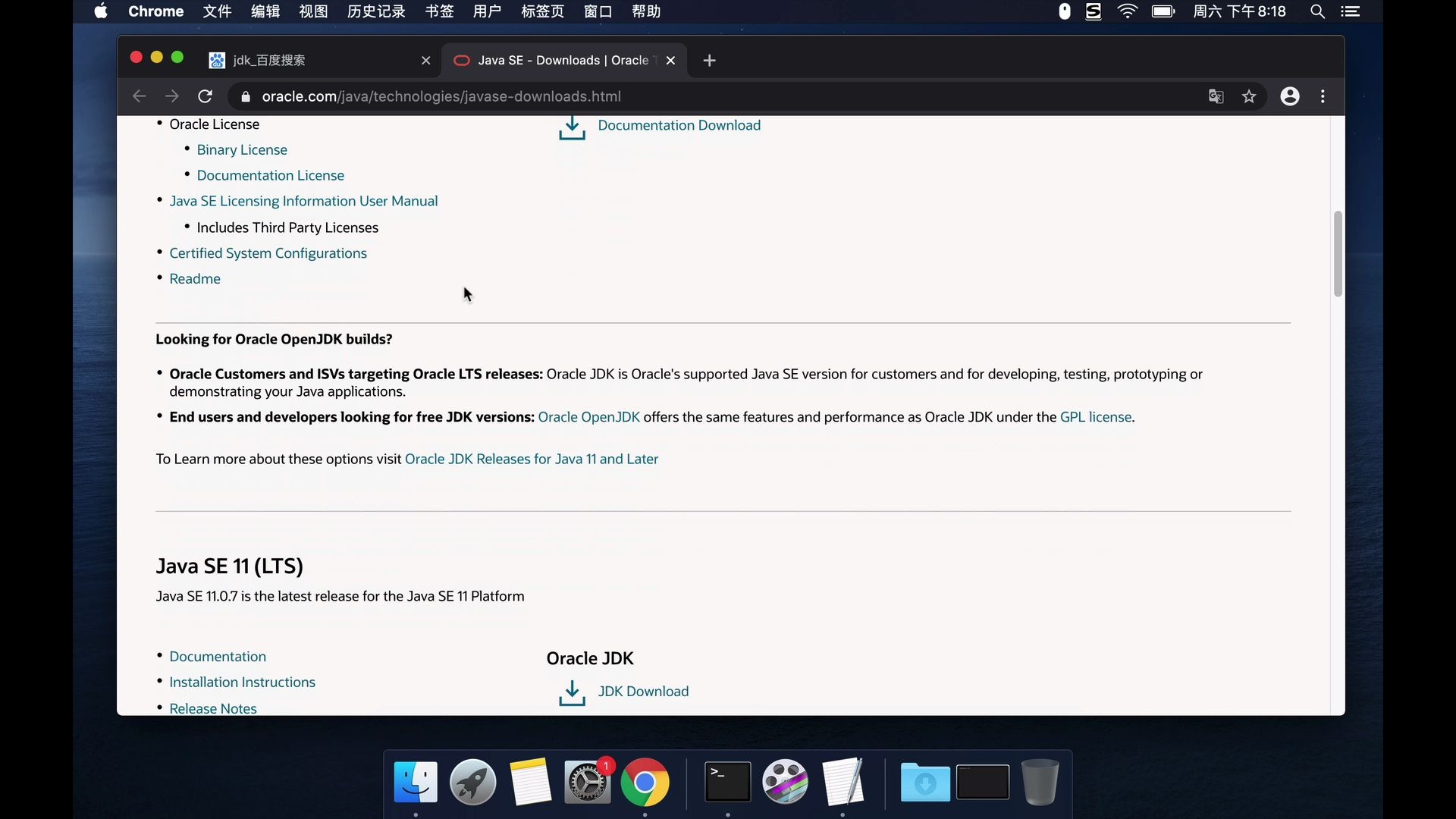Open the GPL license link
This screenshot has width=1456, height=819.
coord(1096,417)
